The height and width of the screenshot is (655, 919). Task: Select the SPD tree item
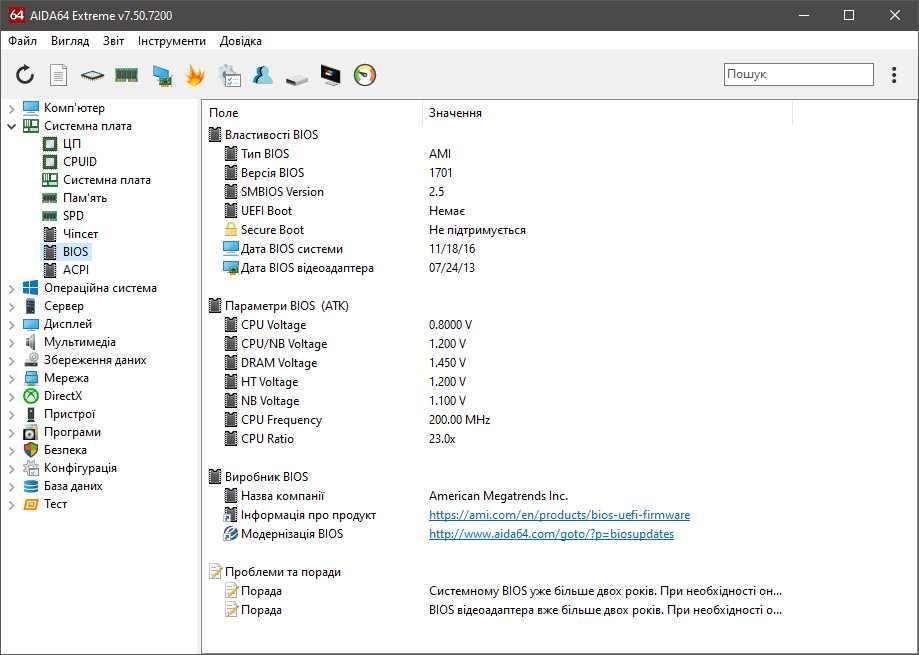[73, 216]
